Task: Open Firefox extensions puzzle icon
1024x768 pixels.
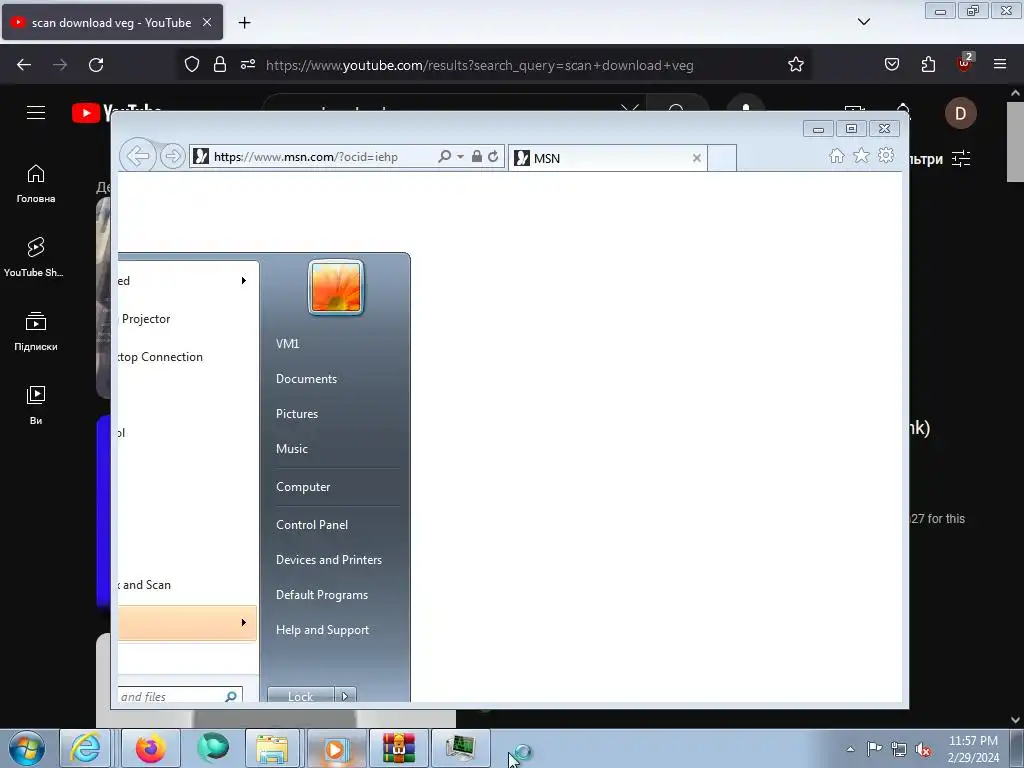Action: click(x=928, y=64)
